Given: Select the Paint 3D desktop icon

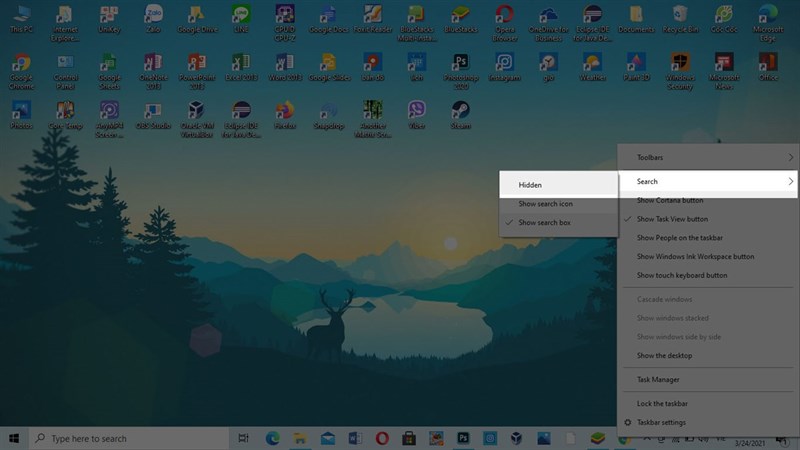Looking at the screenshot, I should pyautogui.click(x=636, y=67).
